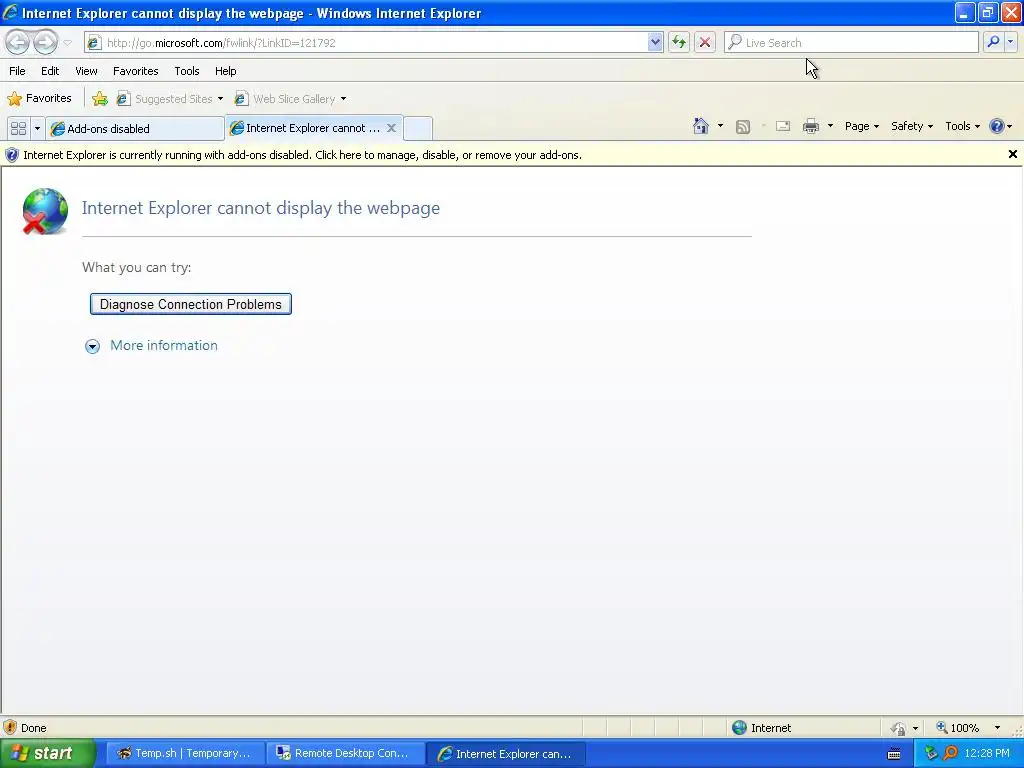
Task: Click the Windows start button
Action: click(x=46, y=753)
